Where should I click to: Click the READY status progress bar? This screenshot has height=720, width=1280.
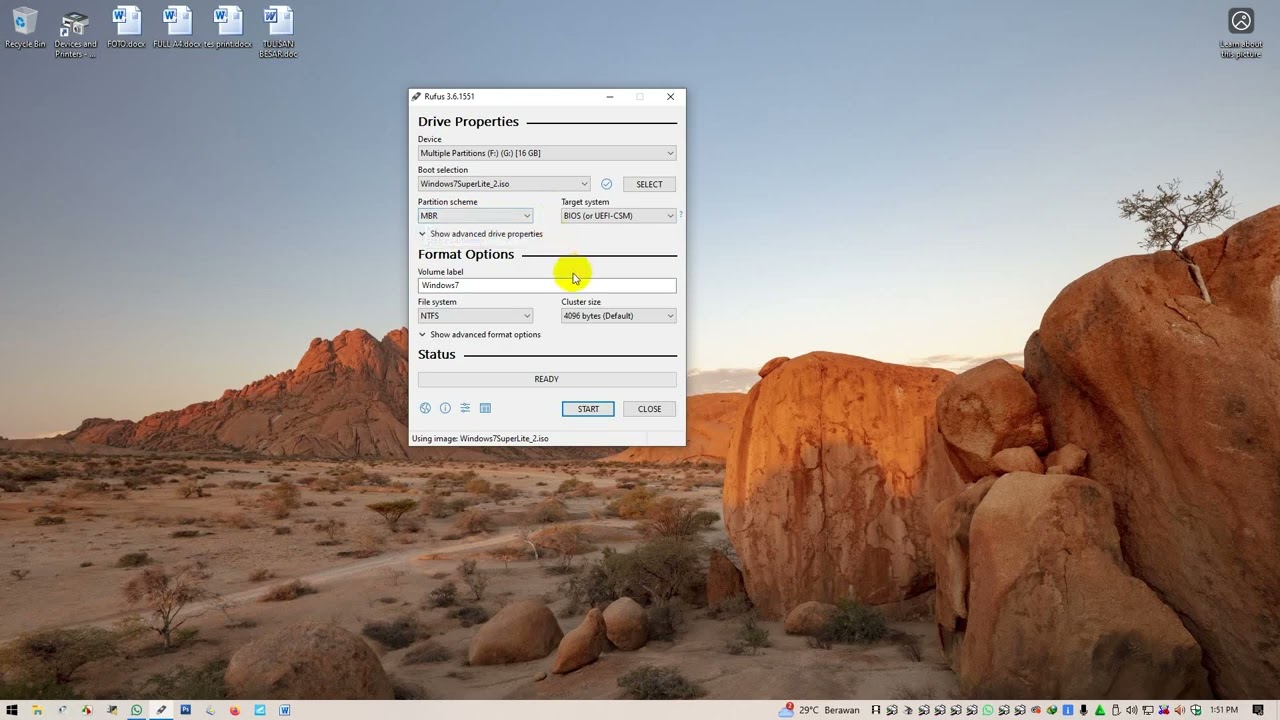[x=547, y=379]
